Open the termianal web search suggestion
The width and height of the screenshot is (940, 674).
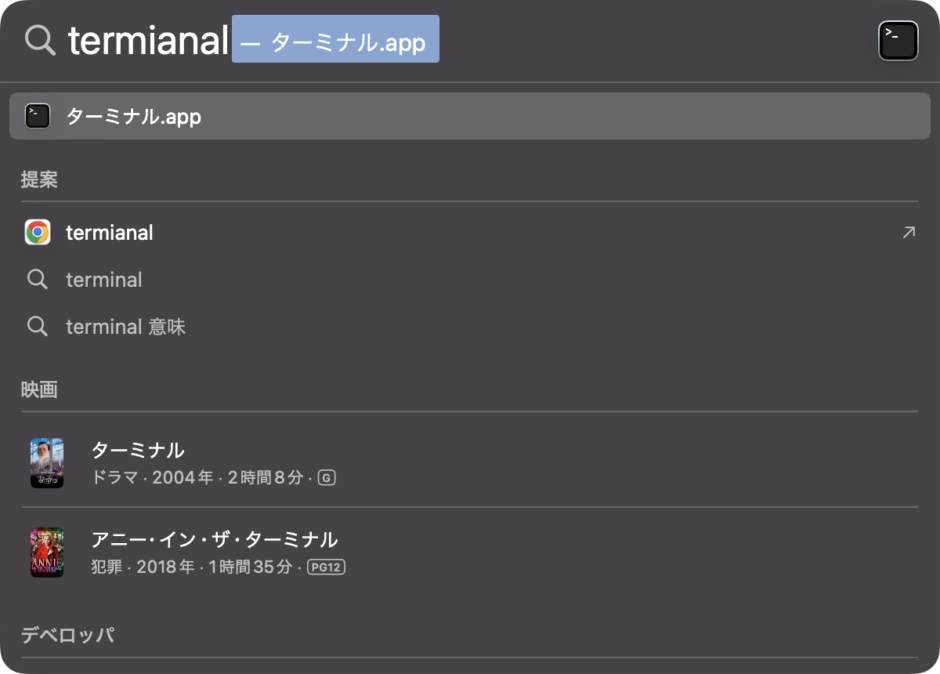click(109, 231)
